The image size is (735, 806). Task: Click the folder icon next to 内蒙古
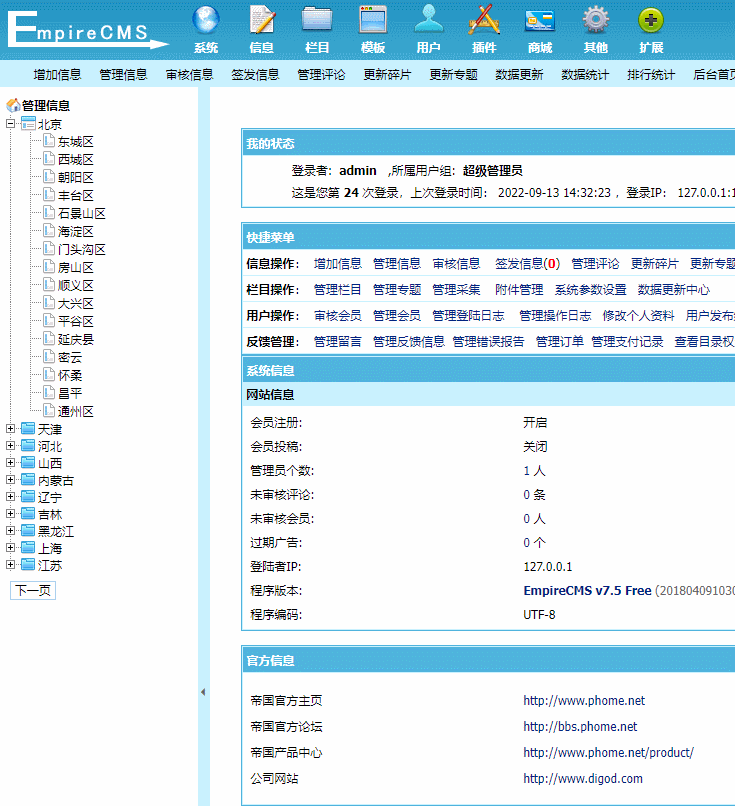tap(28, 480)
